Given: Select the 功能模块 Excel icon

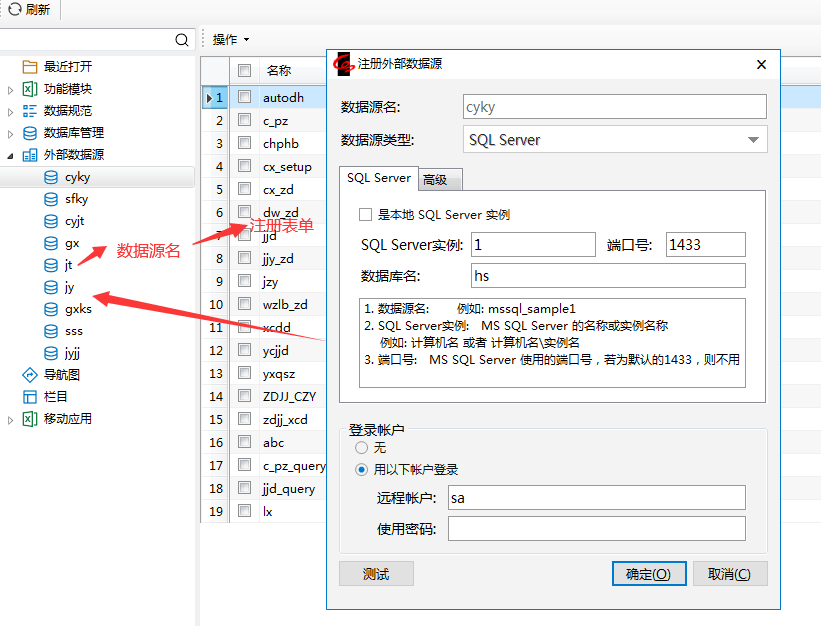Looking at the screenshot, I should [x=30, y=89].
